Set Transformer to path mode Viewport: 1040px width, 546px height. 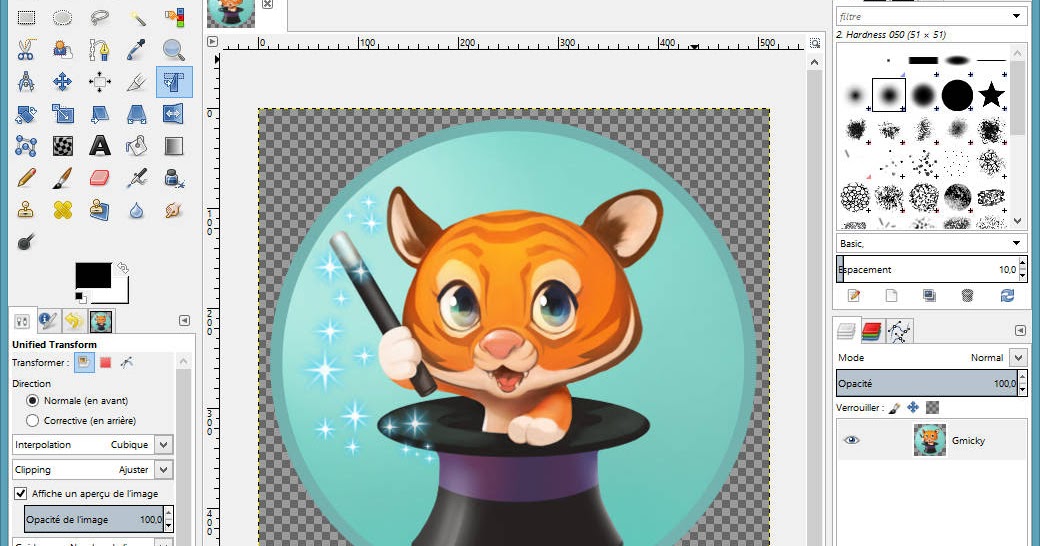(x=126, y=362)
